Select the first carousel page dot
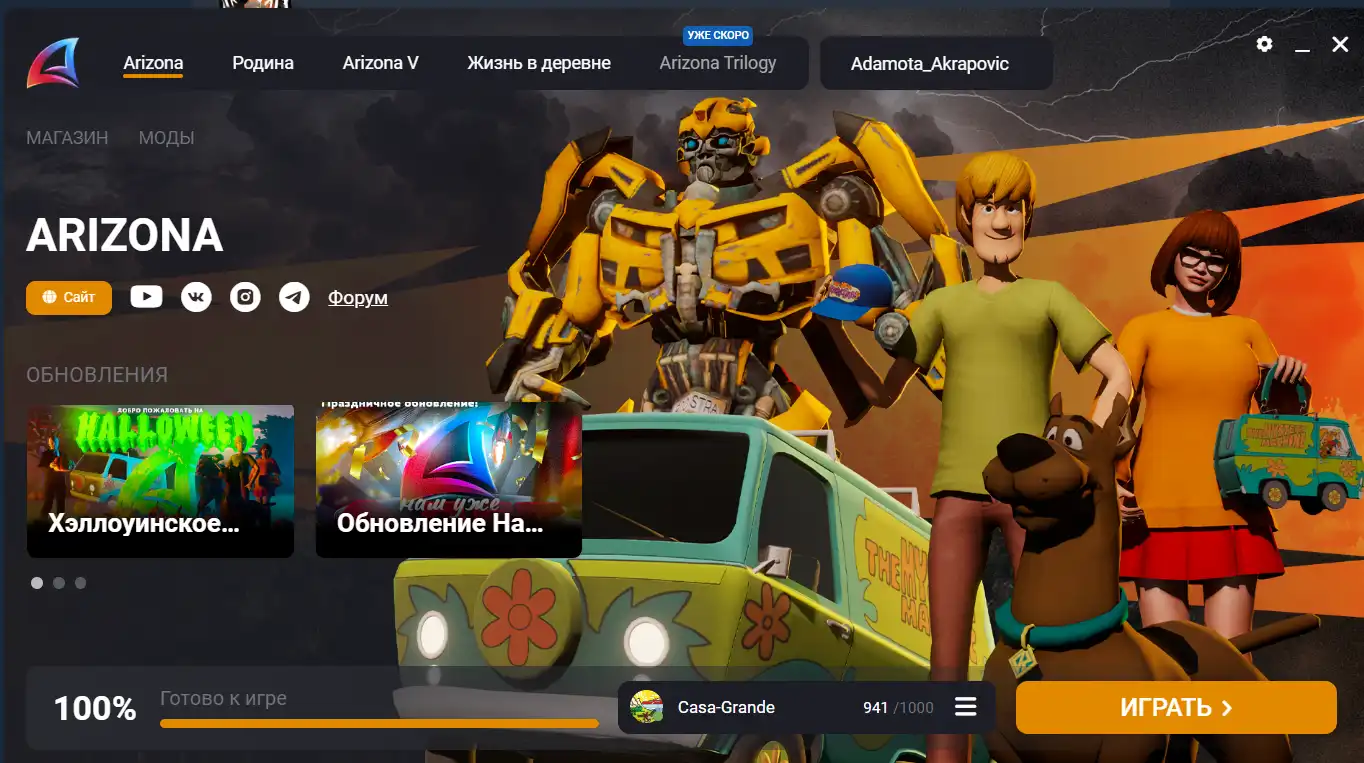The height and width of the screenshot is (763, 1364). click(37, 583)
